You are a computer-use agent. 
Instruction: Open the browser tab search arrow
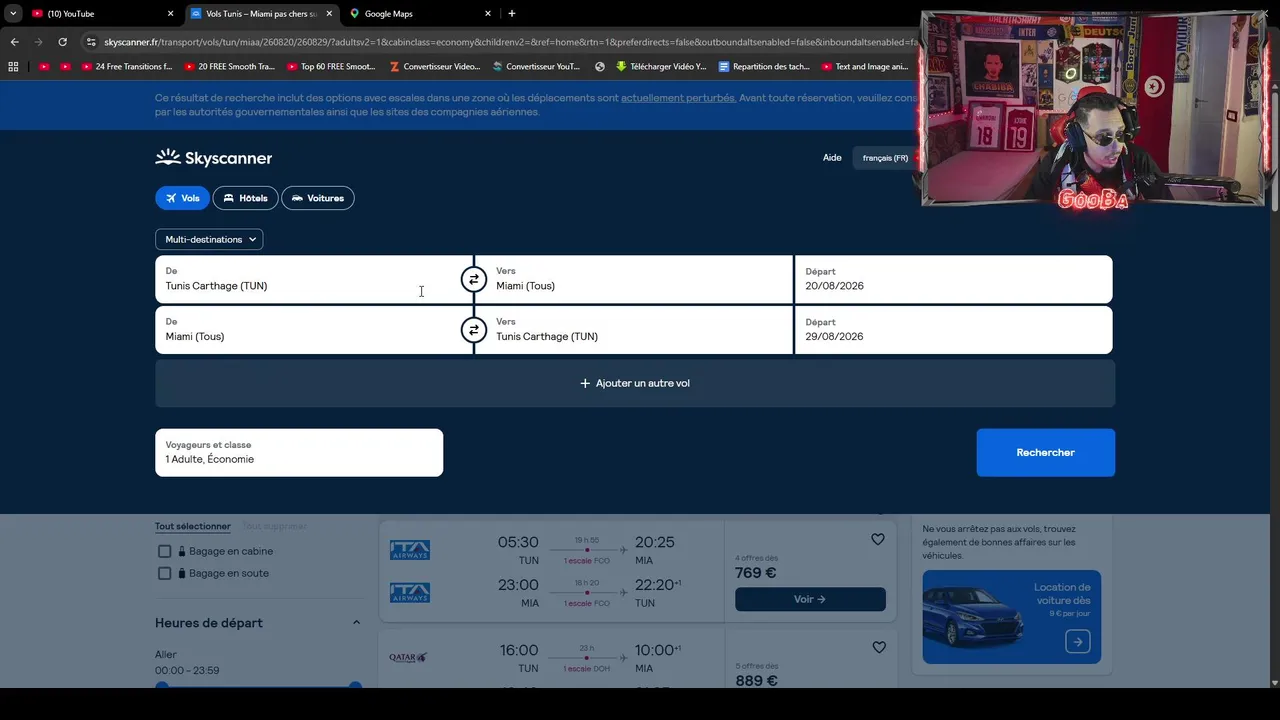pyautogui.click(x=13, y=14)
